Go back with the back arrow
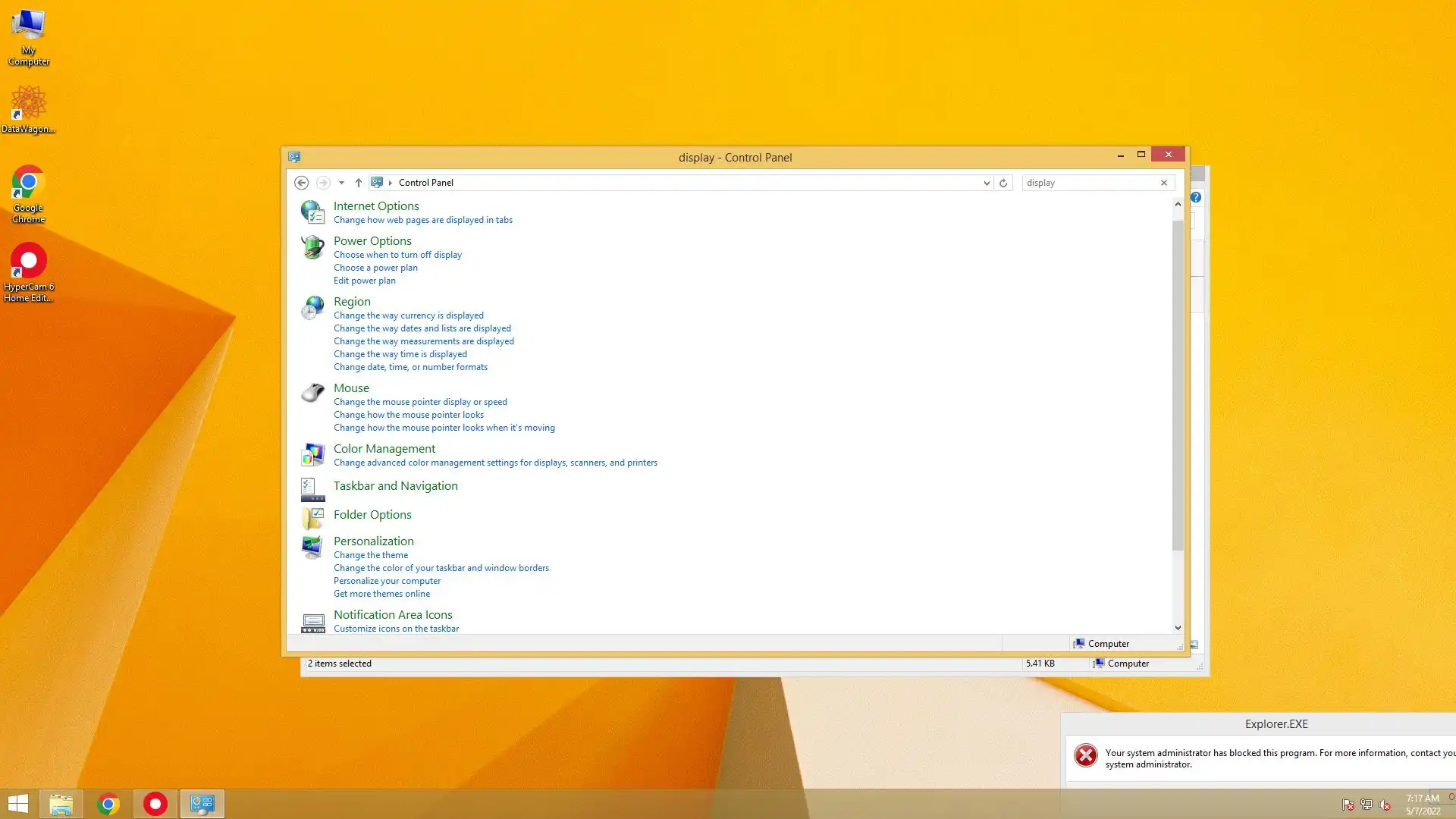Screen dimensions: 1456x819 (x=301, y=183)
